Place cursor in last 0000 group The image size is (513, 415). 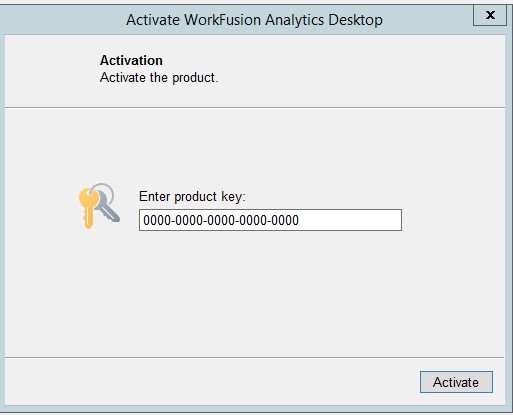pos(285,220)
